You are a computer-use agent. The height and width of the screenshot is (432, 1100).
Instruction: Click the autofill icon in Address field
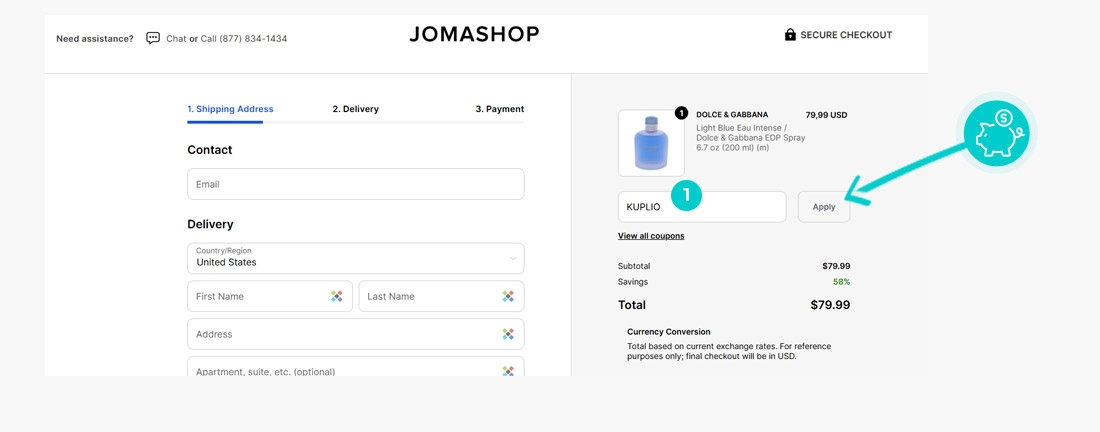(x=508, y=335)
